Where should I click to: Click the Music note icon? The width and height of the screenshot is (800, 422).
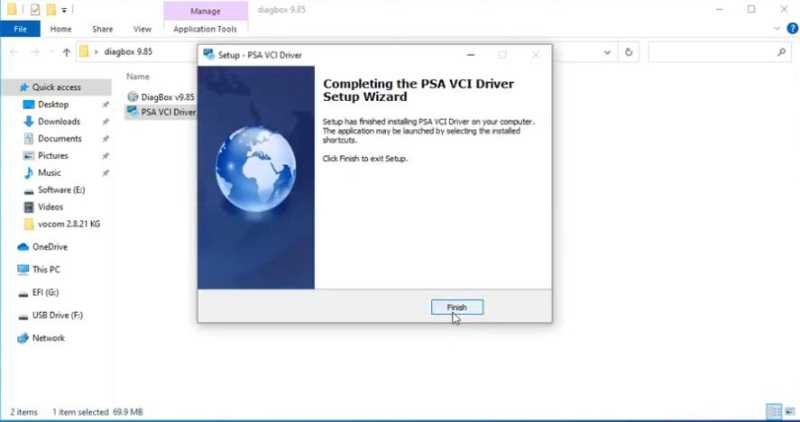click(29, 173)
